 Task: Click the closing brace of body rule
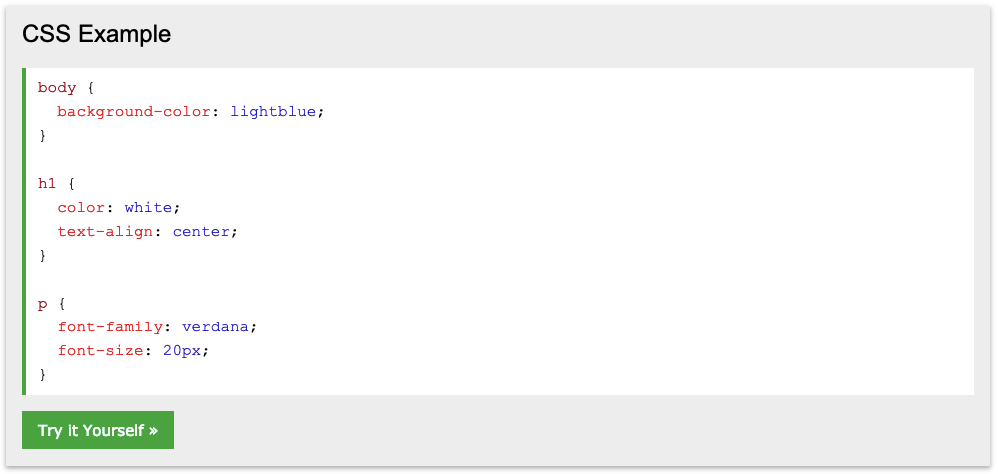(43, 136)
